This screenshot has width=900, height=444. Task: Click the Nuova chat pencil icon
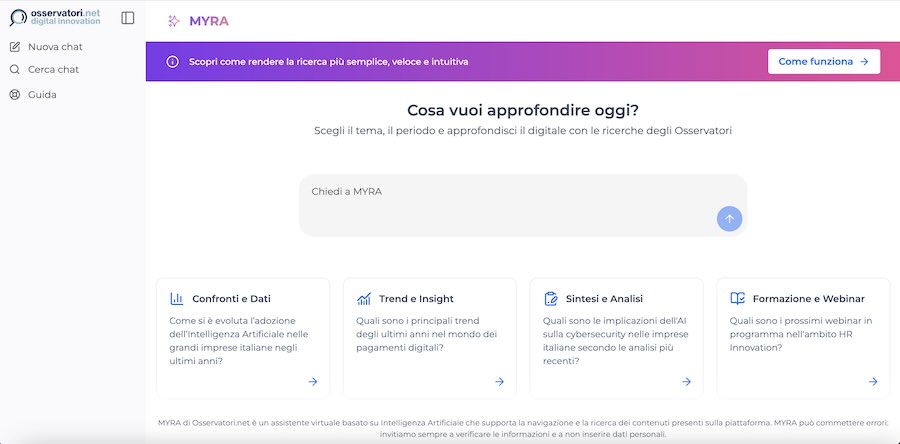(15, 47)
